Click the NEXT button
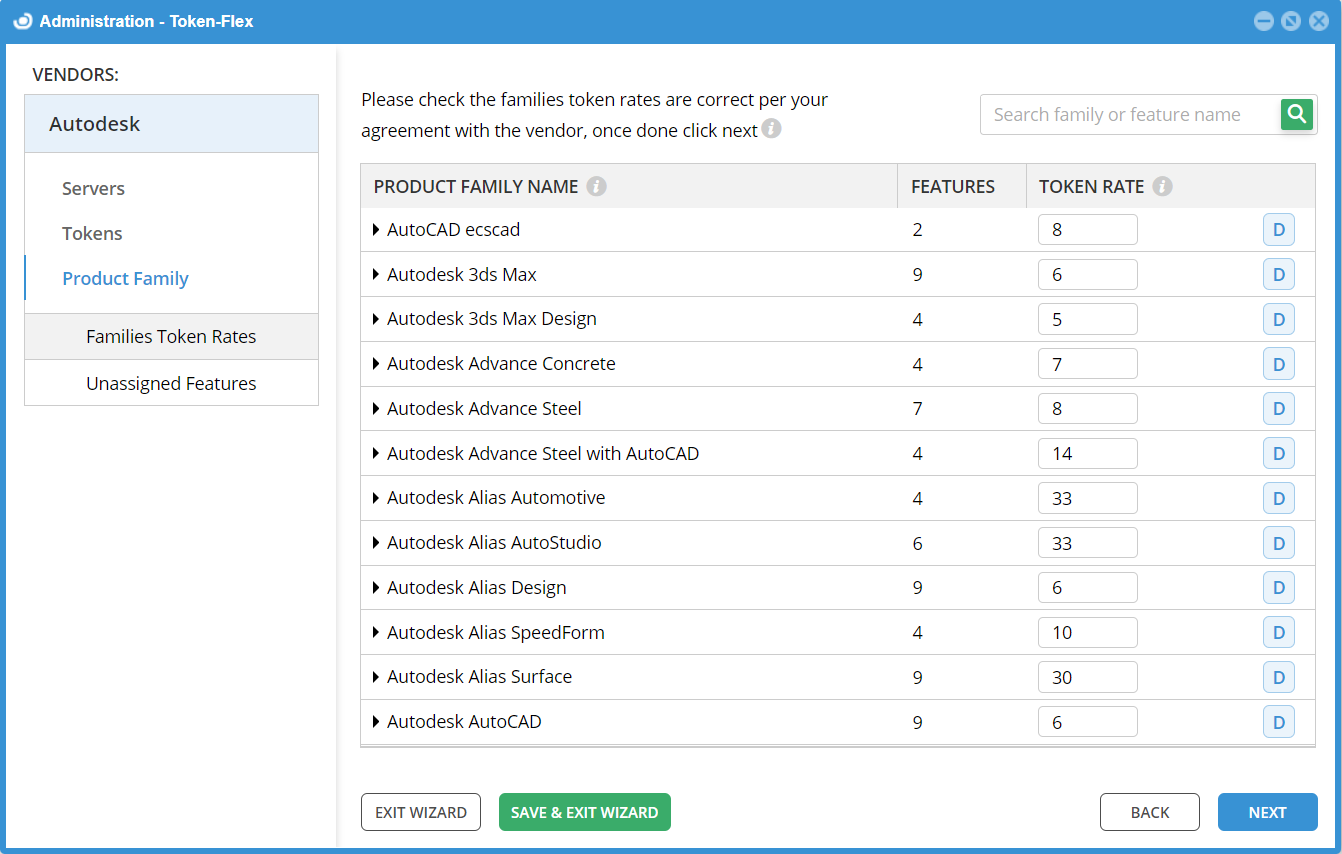Screen dimensions: 1342x854 [1267, 812]
